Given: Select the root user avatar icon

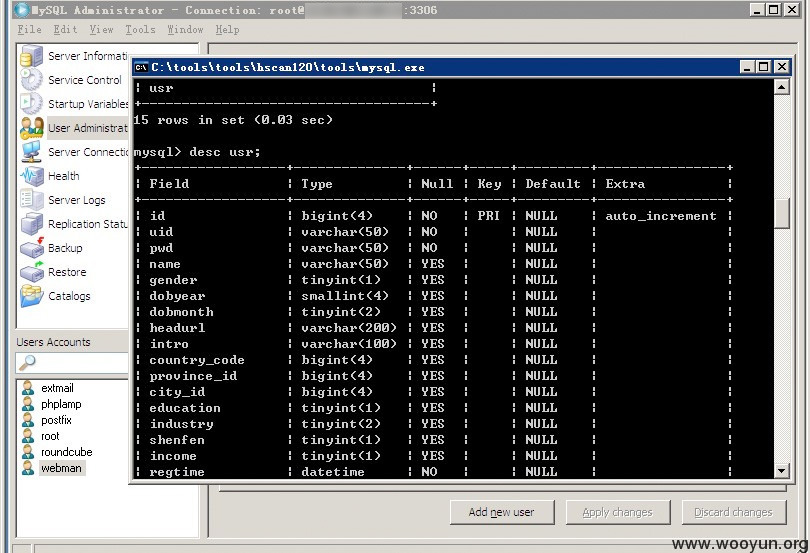Looking at the screenshot, I should tap(28, 436).
